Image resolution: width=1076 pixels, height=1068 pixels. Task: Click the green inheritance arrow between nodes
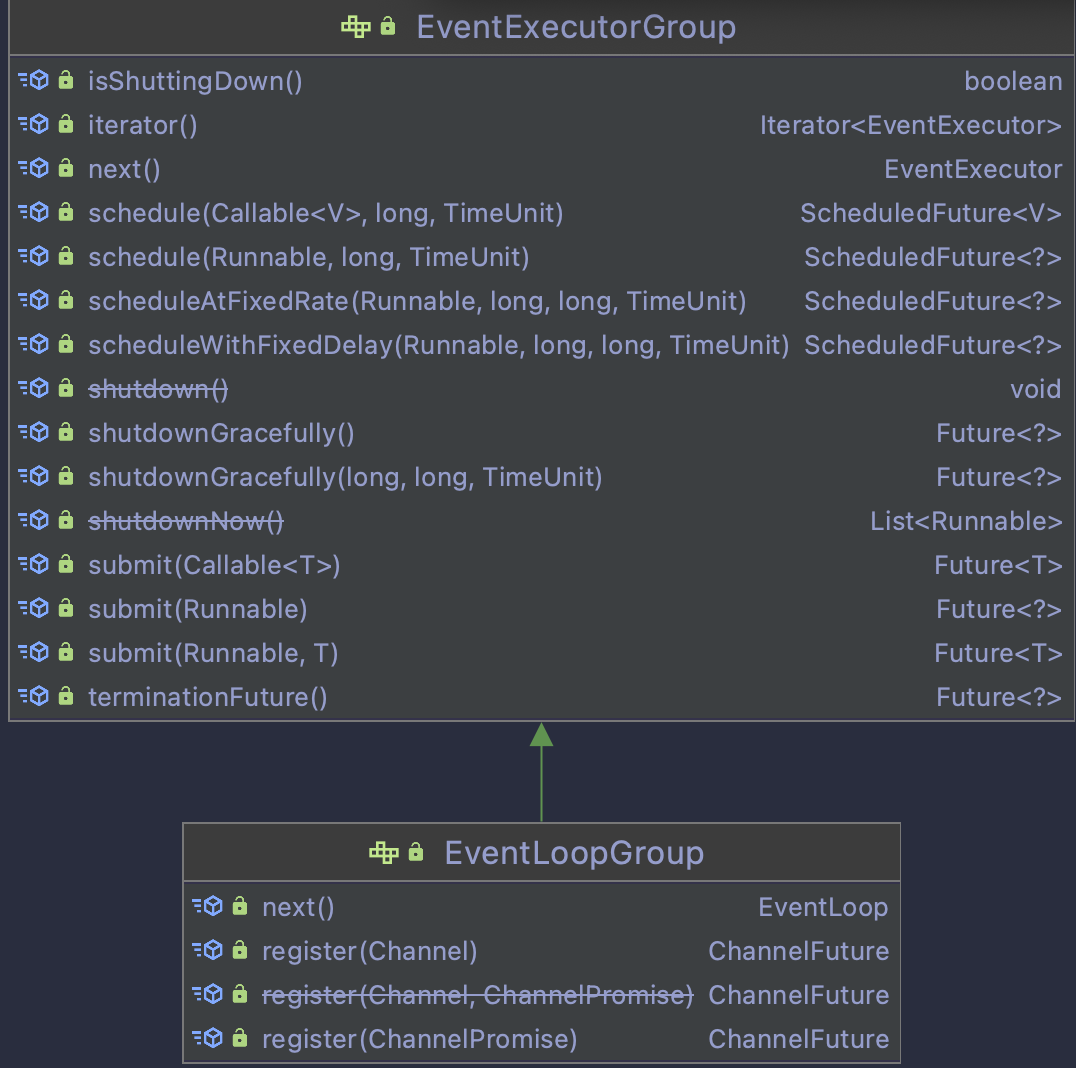(541, 771)
